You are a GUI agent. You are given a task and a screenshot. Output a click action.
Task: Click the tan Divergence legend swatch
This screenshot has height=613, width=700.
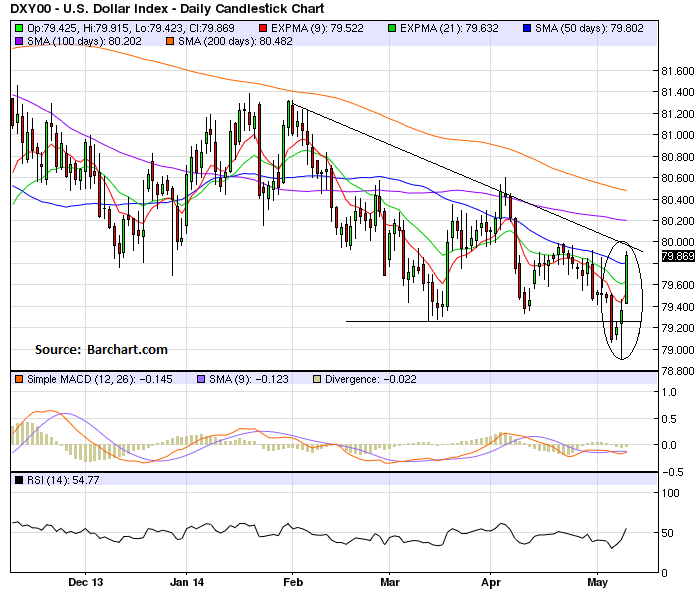[317, 379]
